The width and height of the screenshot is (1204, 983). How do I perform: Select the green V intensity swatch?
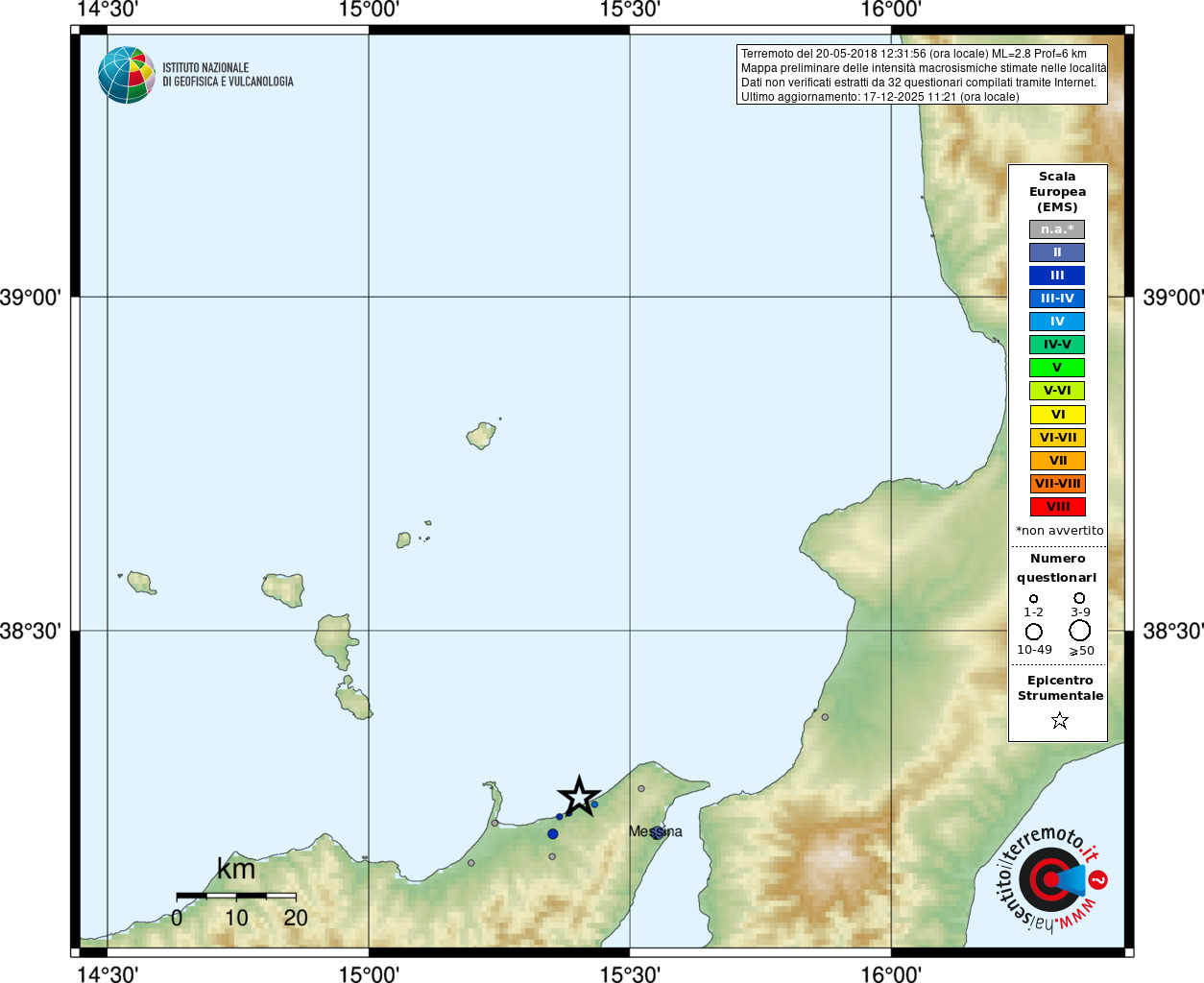click(1057, 368)
